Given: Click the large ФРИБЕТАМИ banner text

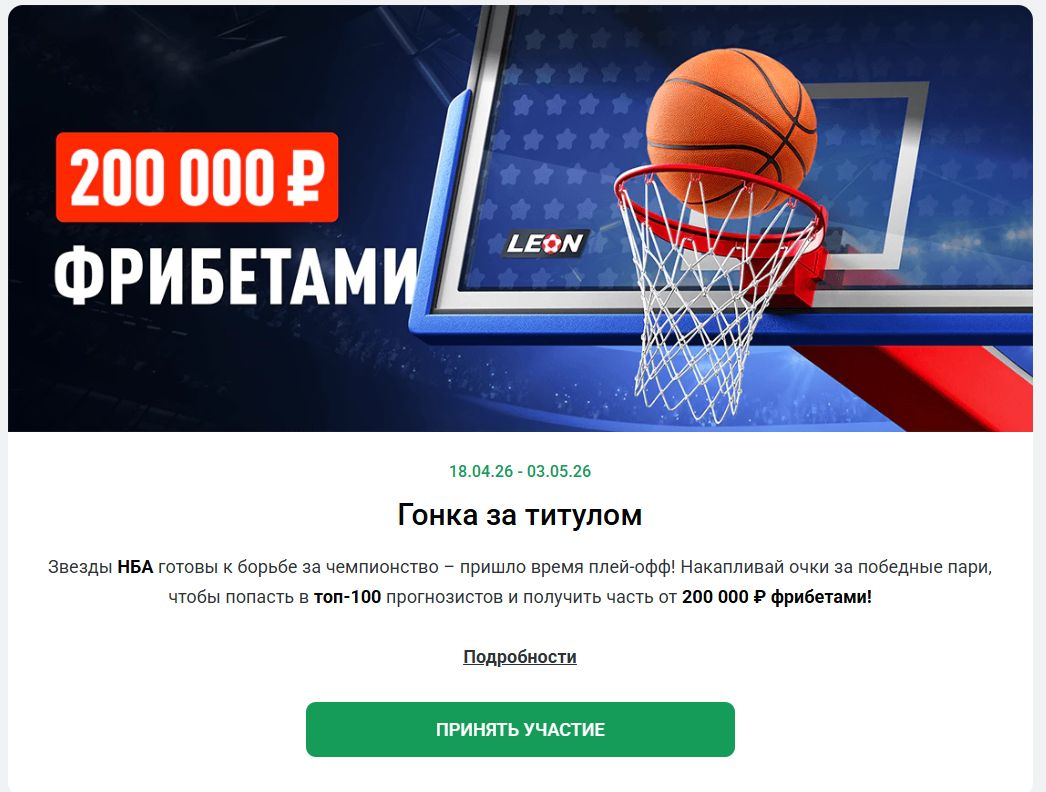Looking at the screenshot, I should pos(235,276).
